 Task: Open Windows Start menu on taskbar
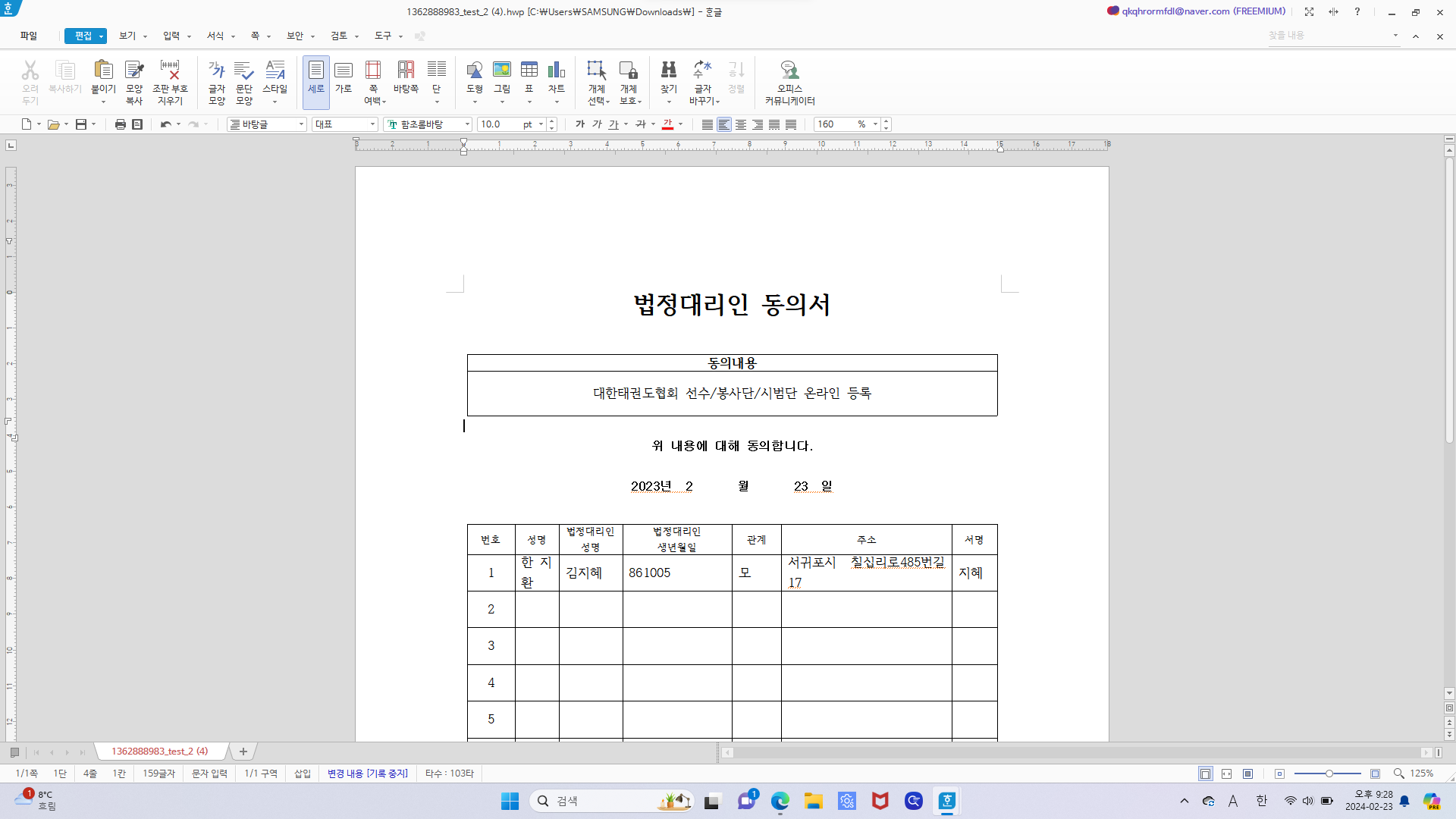510,801
